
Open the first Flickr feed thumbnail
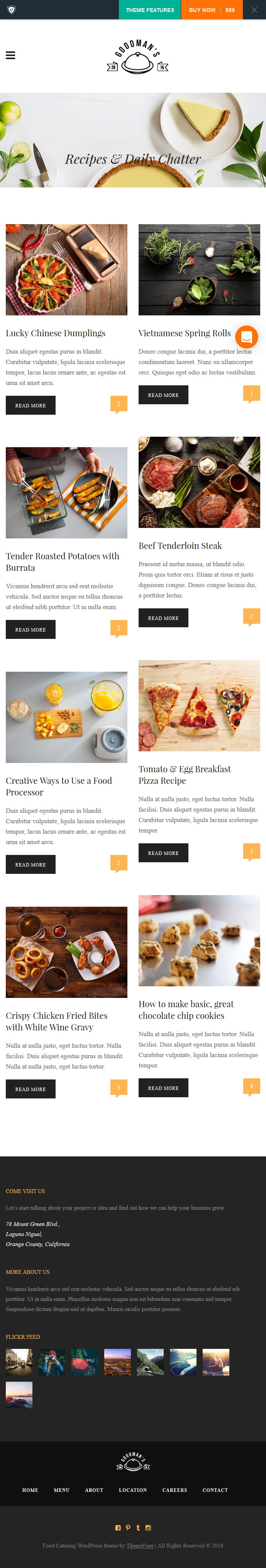pos(19,1362)
